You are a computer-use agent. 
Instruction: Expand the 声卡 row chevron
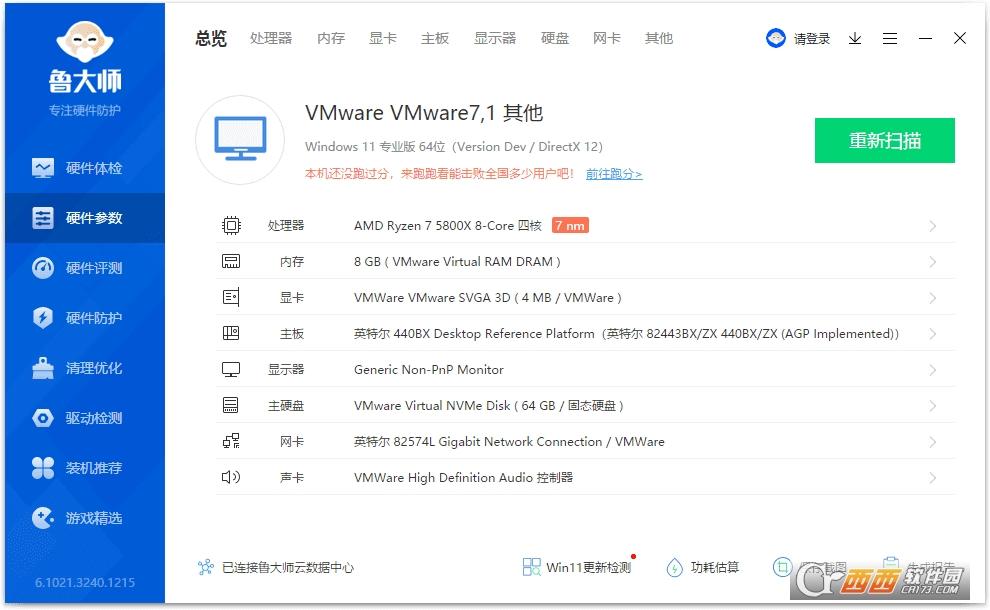tap(933, 478)
